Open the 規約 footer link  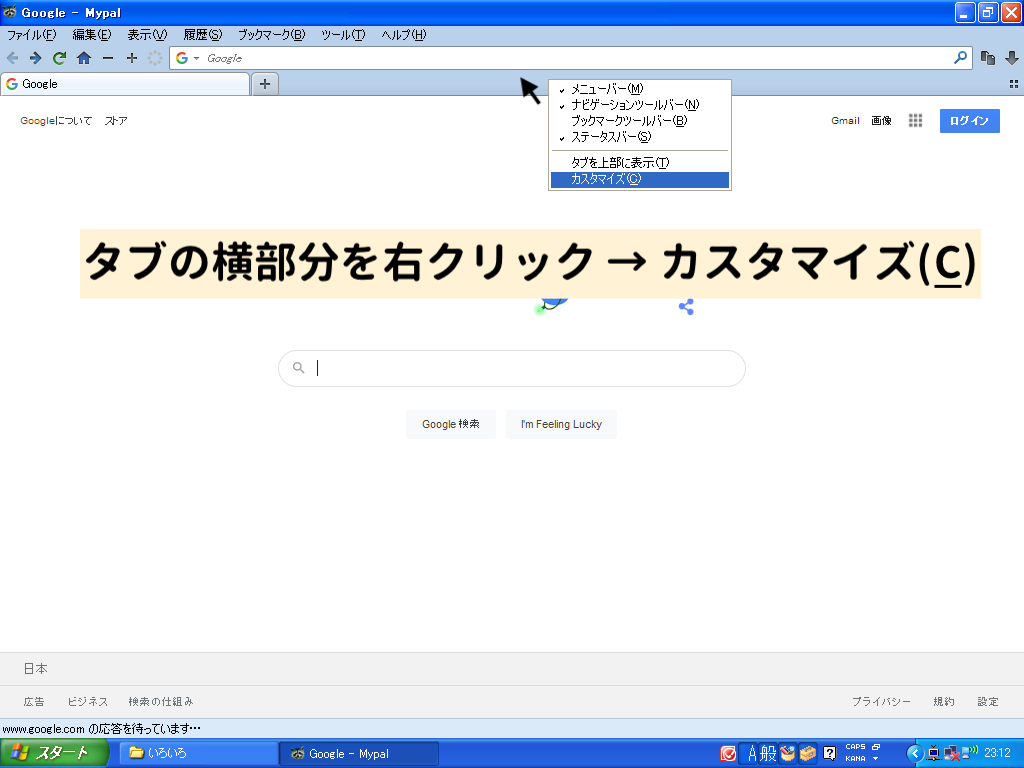944,701
